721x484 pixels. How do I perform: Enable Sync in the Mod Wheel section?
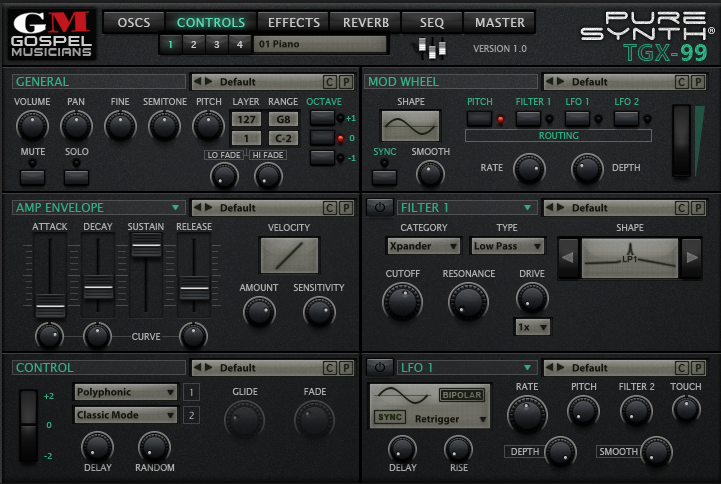(384, 177)
